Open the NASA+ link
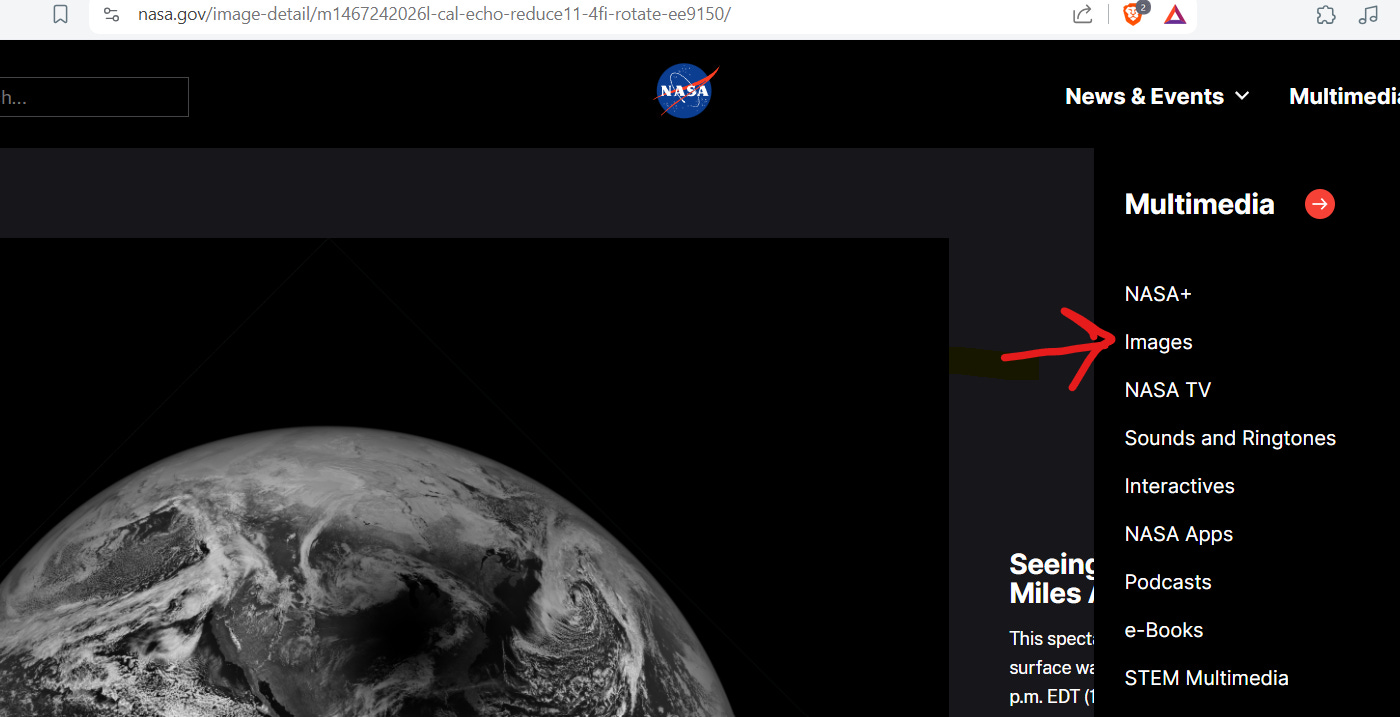1400x717 pixels. pos(1158,294)
